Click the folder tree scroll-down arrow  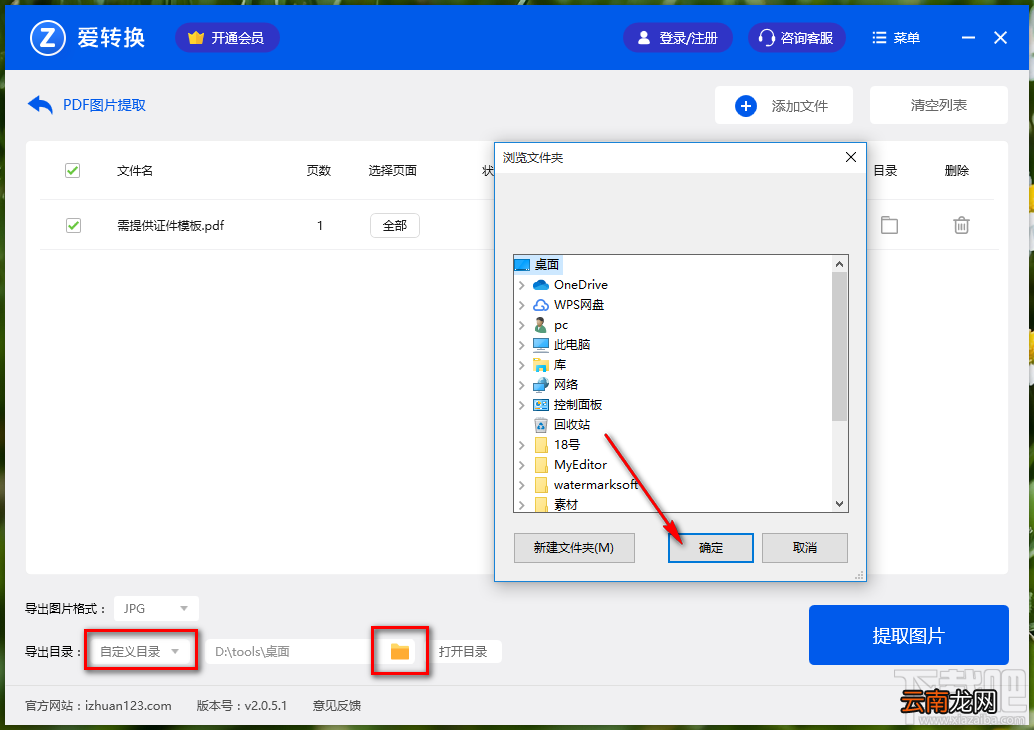point(839,504)
